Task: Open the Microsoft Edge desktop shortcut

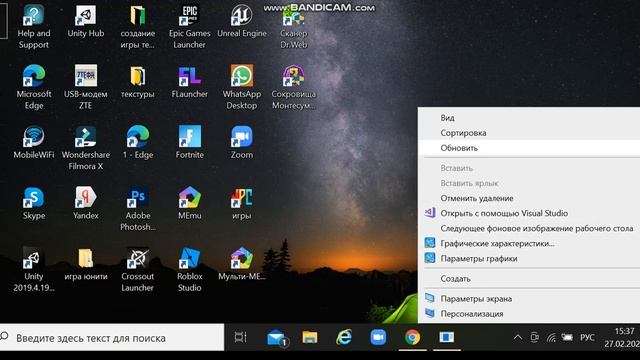Action: point(33,87)
